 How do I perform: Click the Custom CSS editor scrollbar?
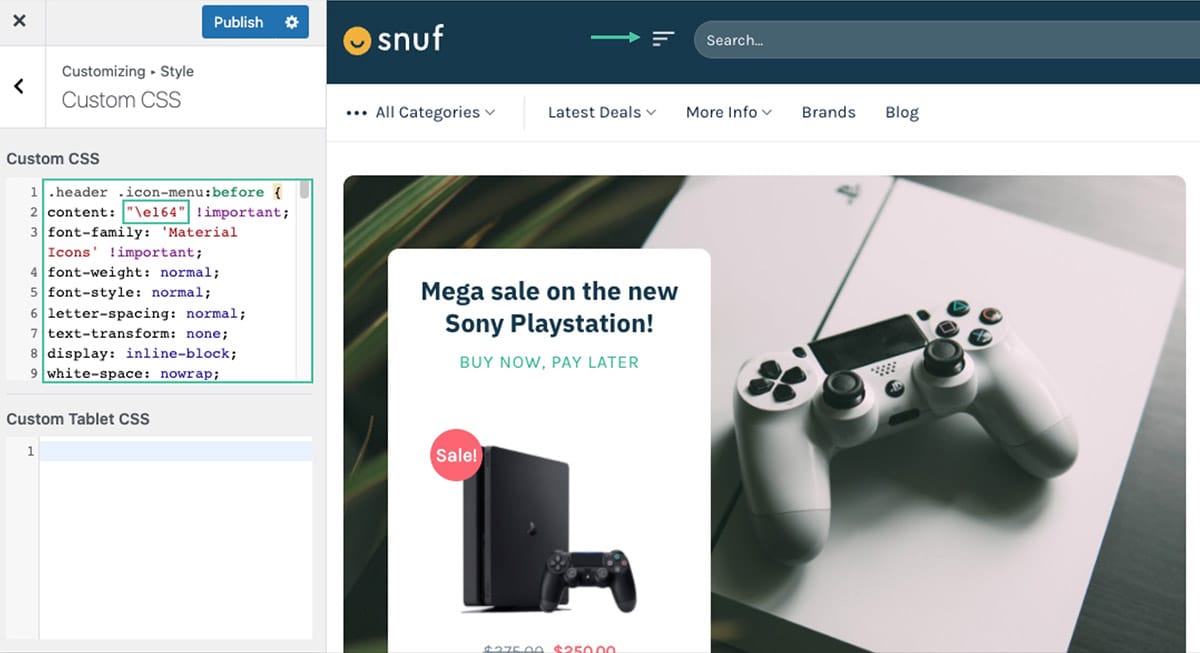304,191
